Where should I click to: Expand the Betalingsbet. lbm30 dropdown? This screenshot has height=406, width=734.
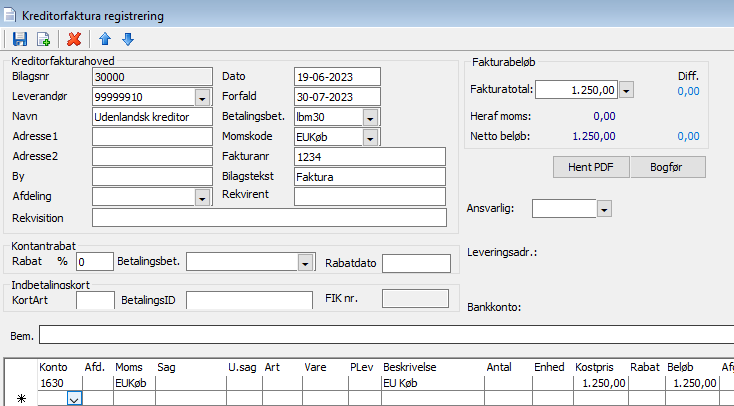[x=371, y=117]
